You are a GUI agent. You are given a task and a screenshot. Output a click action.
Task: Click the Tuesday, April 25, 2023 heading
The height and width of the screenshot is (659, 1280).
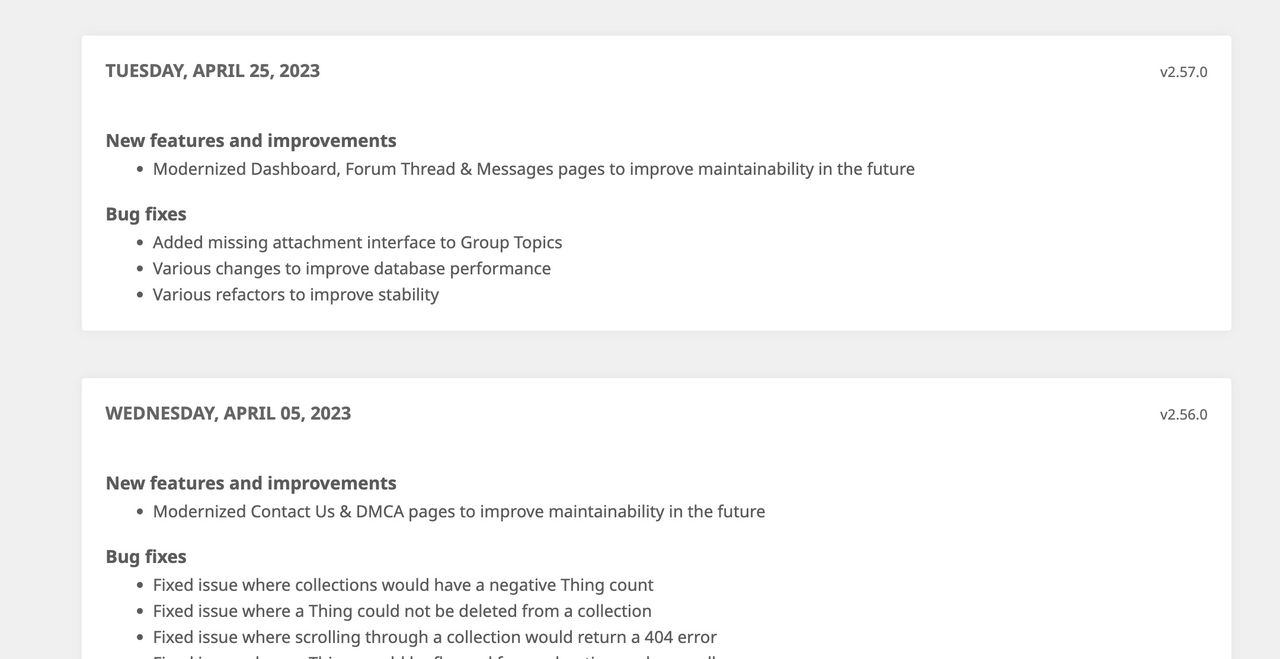tap(213, 71)
